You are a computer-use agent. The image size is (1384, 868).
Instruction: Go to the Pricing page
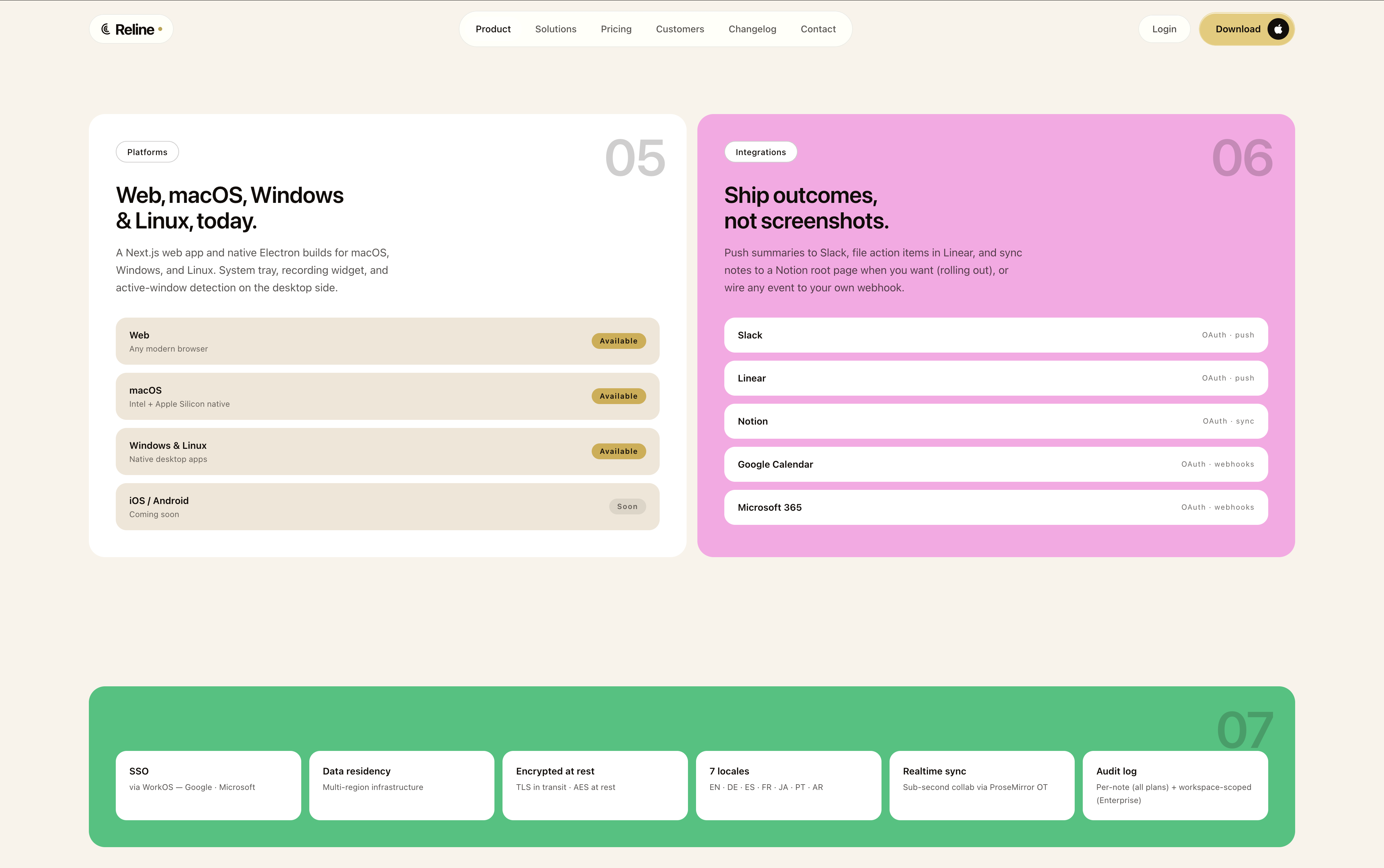[616, 29]
